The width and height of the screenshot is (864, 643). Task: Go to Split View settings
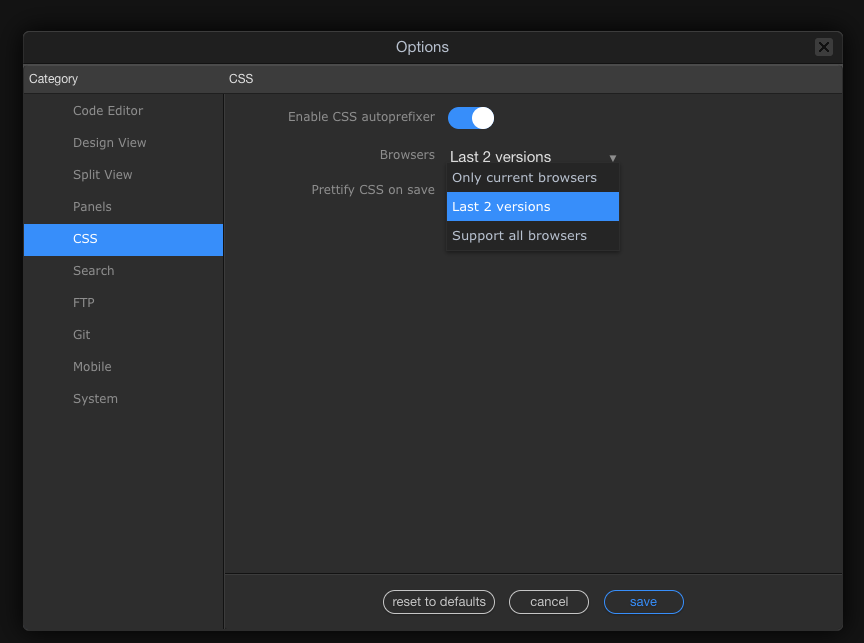click(103, 175)
